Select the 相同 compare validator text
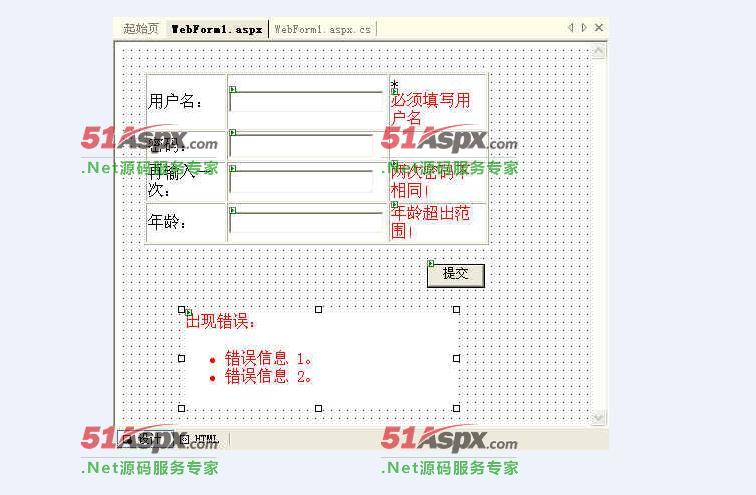Image resolution: width=756 pixels, height=495 pixels. [x=409, y=190]
